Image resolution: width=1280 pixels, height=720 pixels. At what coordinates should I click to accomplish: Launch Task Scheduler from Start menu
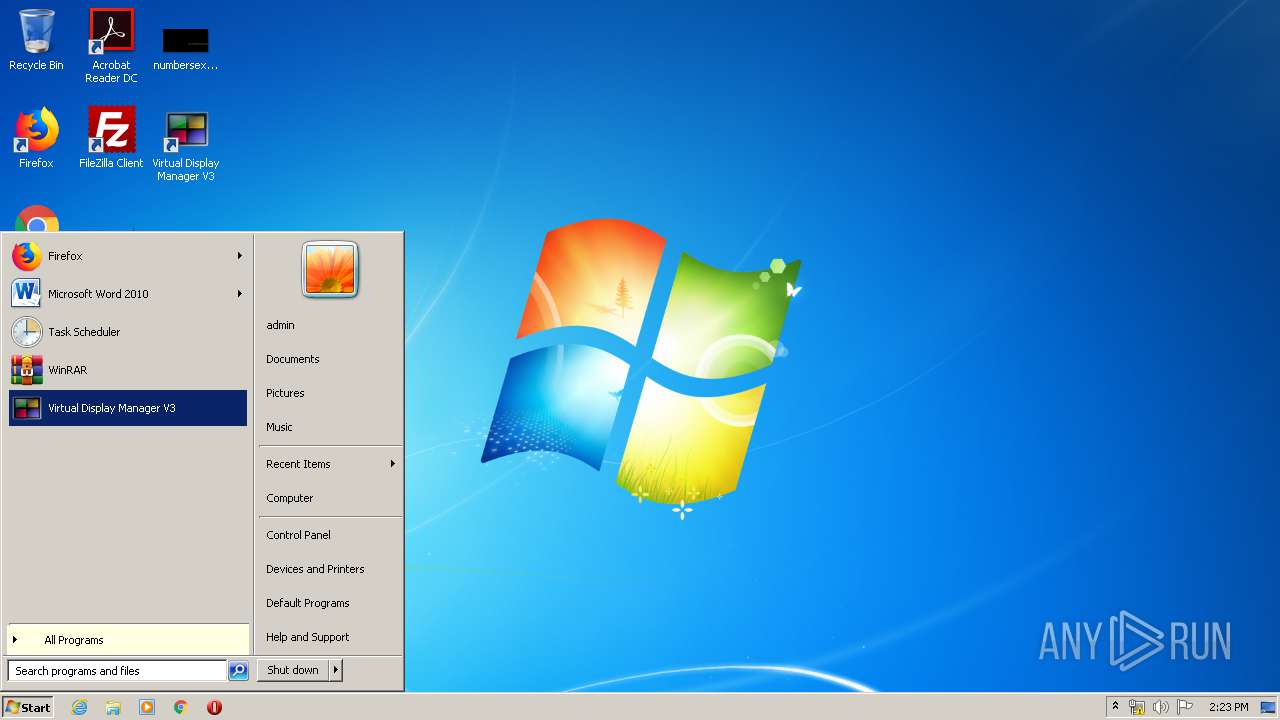(127, 332)
